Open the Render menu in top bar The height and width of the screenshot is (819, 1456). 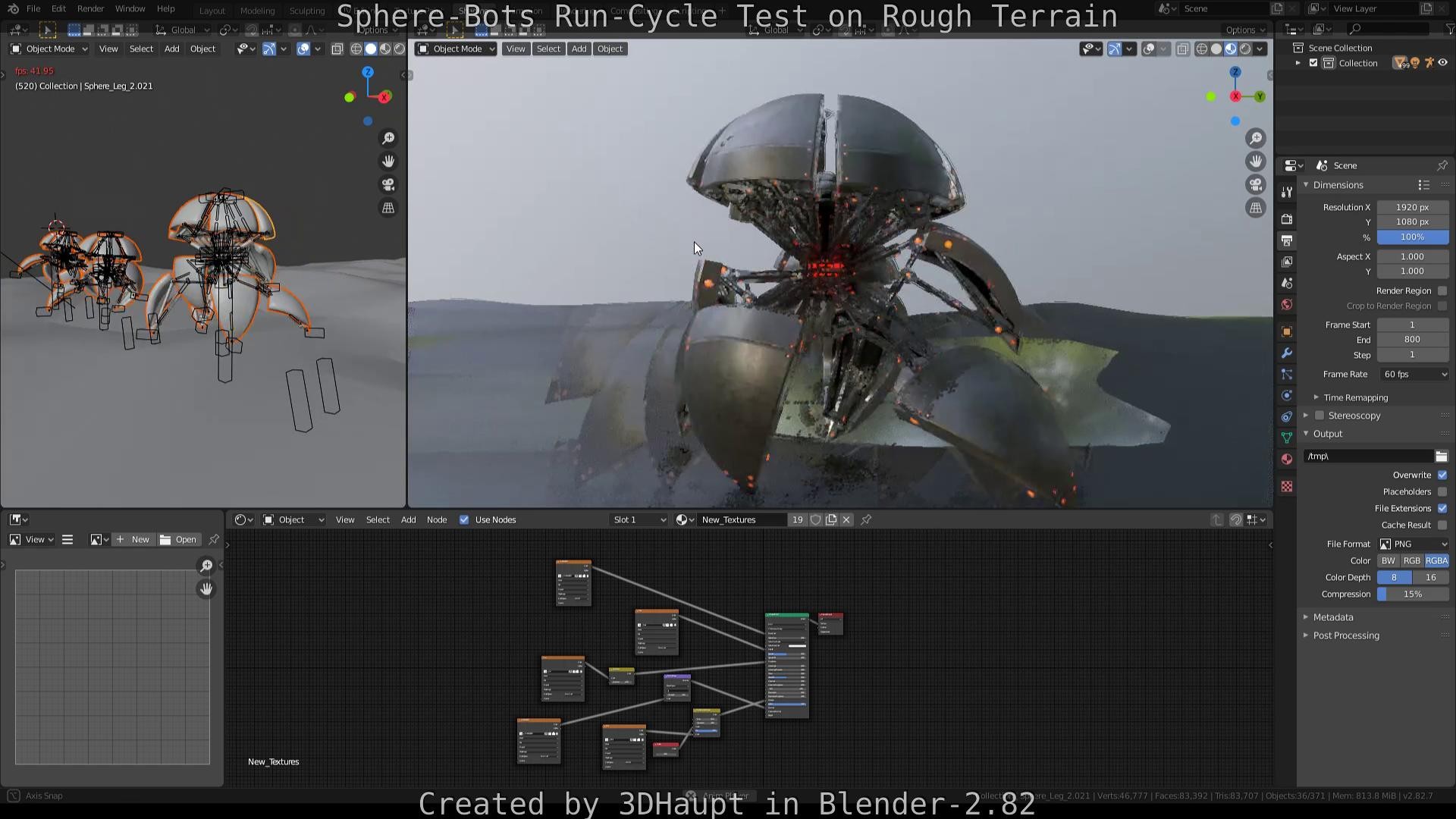(x=90, y=8)
